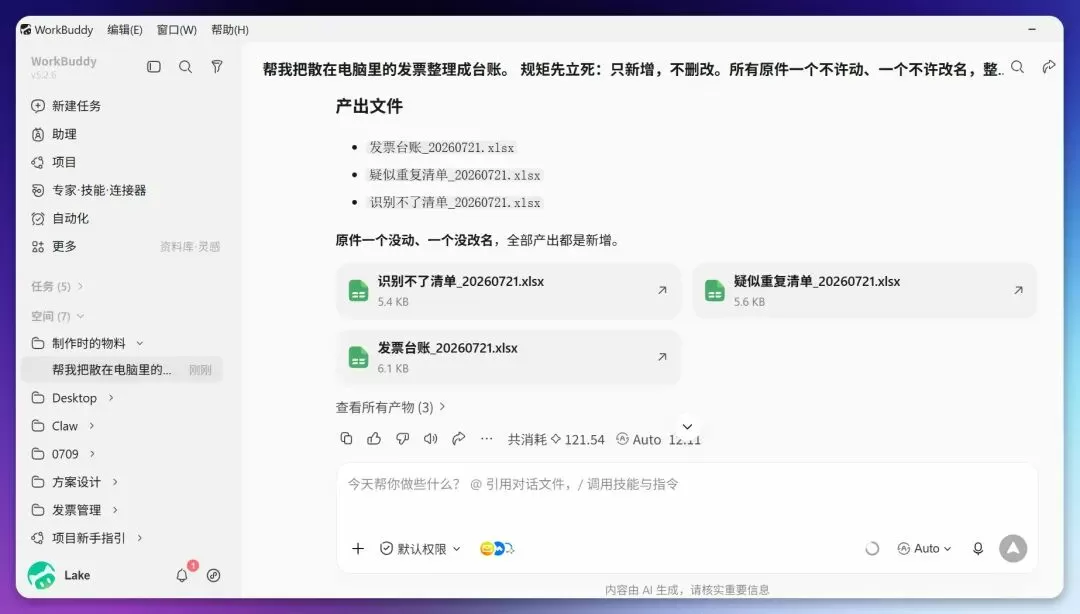Open the 发票台账_20260721.xlsx file card
Screen dimensions: 1080x614
click(x=508, y=357)
